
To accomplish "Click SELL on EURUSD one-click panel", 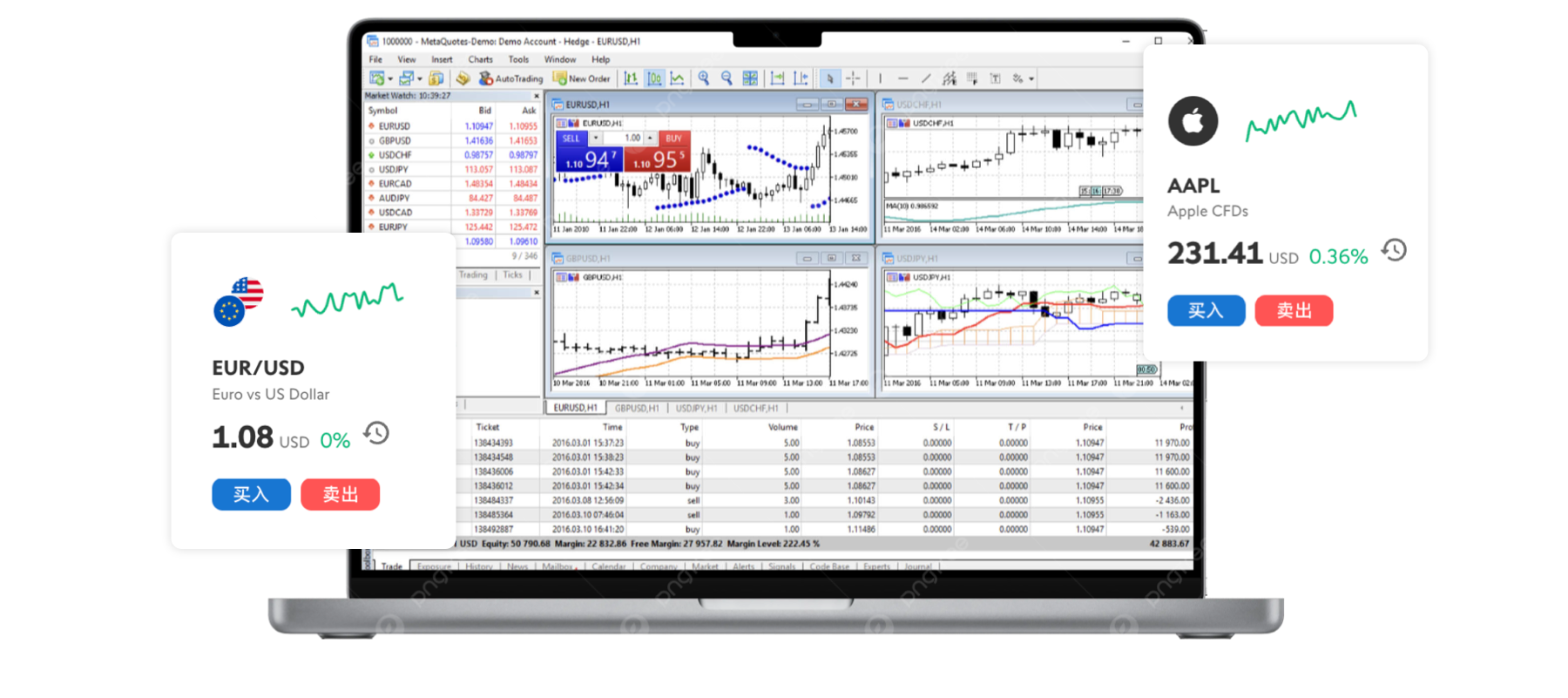I will (x=571, y=139).
